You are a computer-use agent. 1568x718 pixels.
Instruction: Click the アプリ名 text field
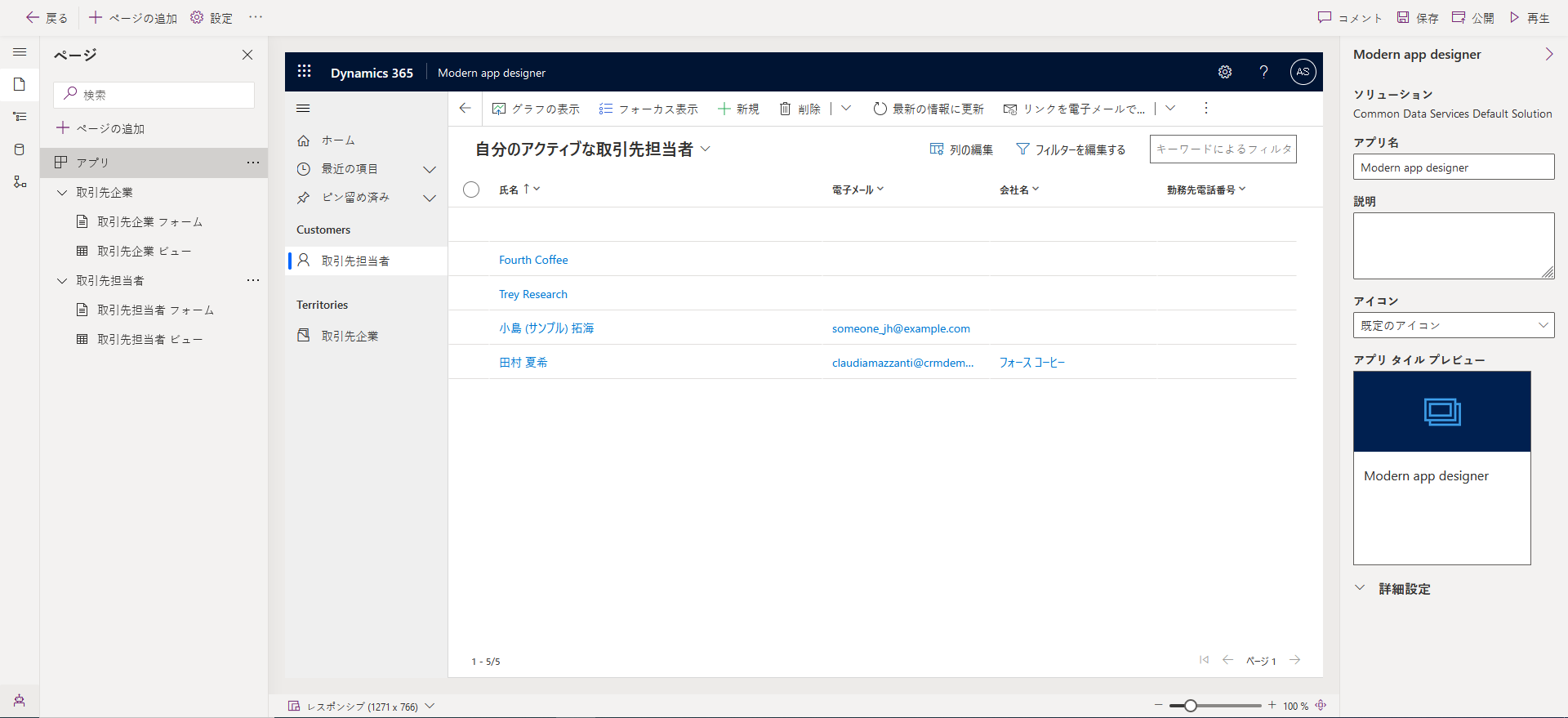point(1454,167)
